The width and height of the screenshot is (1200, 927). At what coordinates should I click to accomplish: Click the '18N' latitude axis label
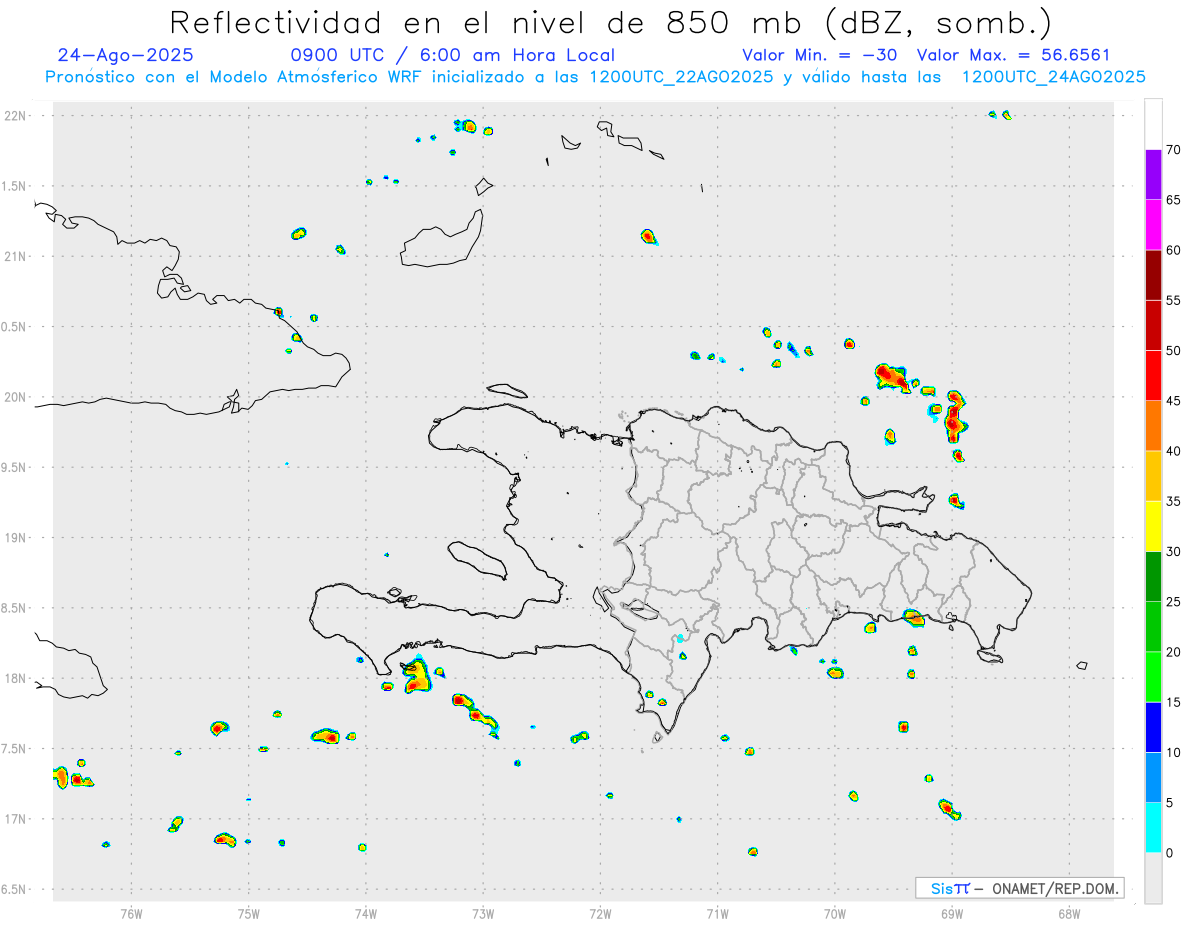tap(16, 679)
